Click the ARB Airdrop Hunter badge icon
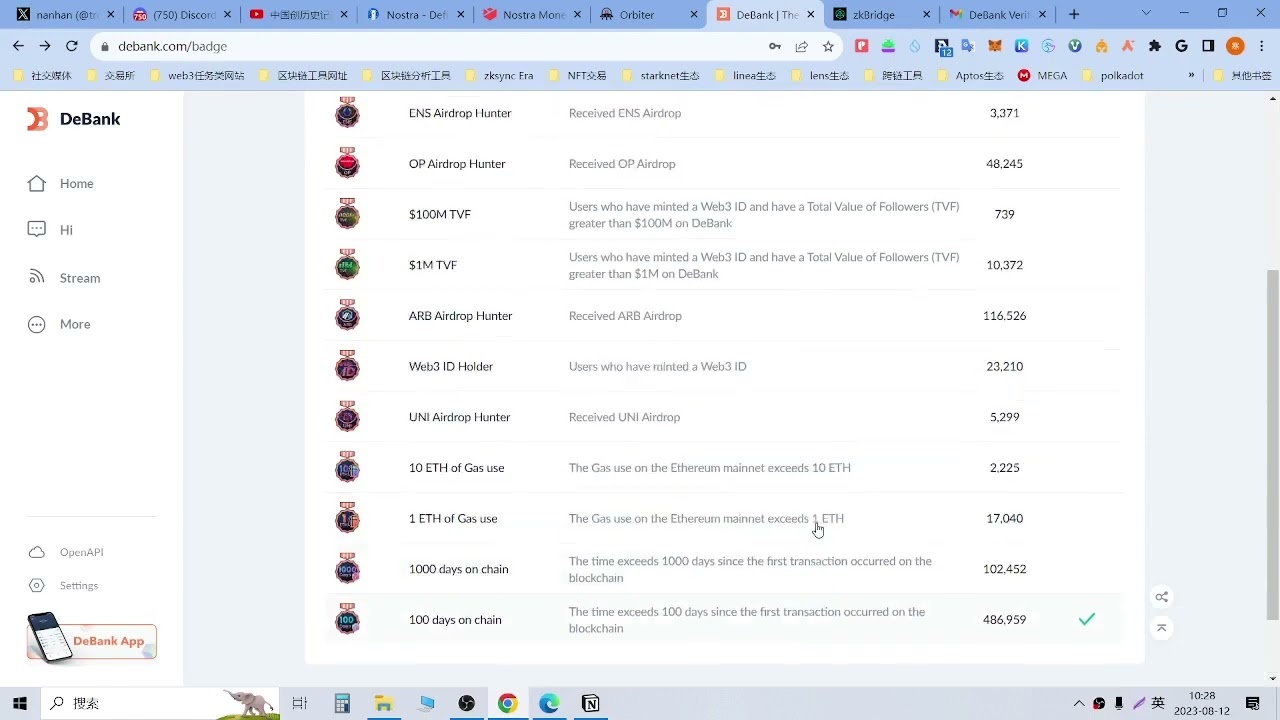Screen dimensions: 1280x720 tap(347, 316)
